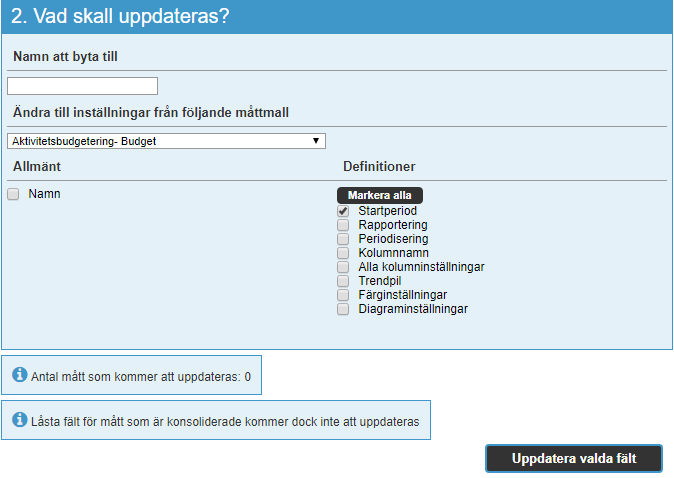This screenshot has width=674, height=478.
Task: Tick the Färginställningar checkbox
Action: [343, 295]
